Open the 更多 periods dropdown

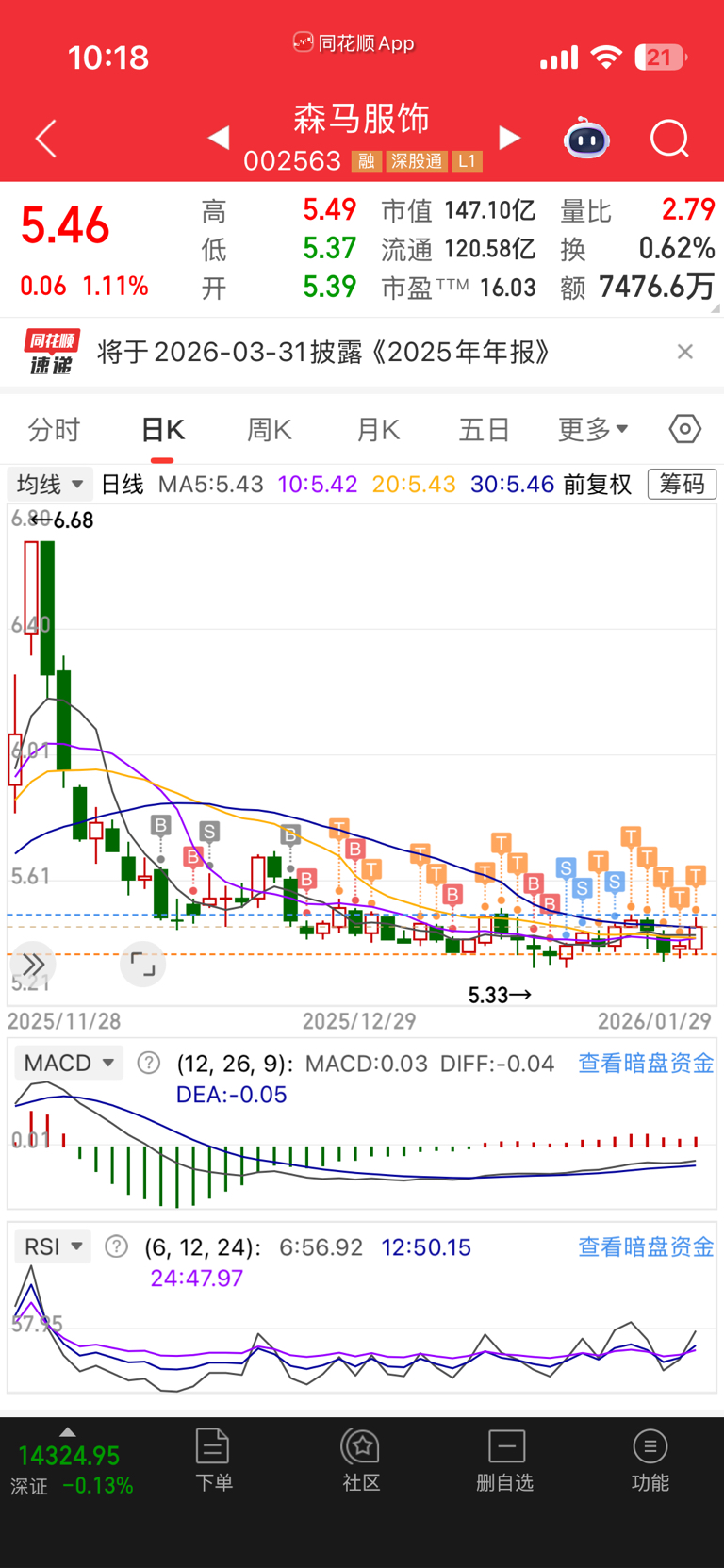click(593, 430)
